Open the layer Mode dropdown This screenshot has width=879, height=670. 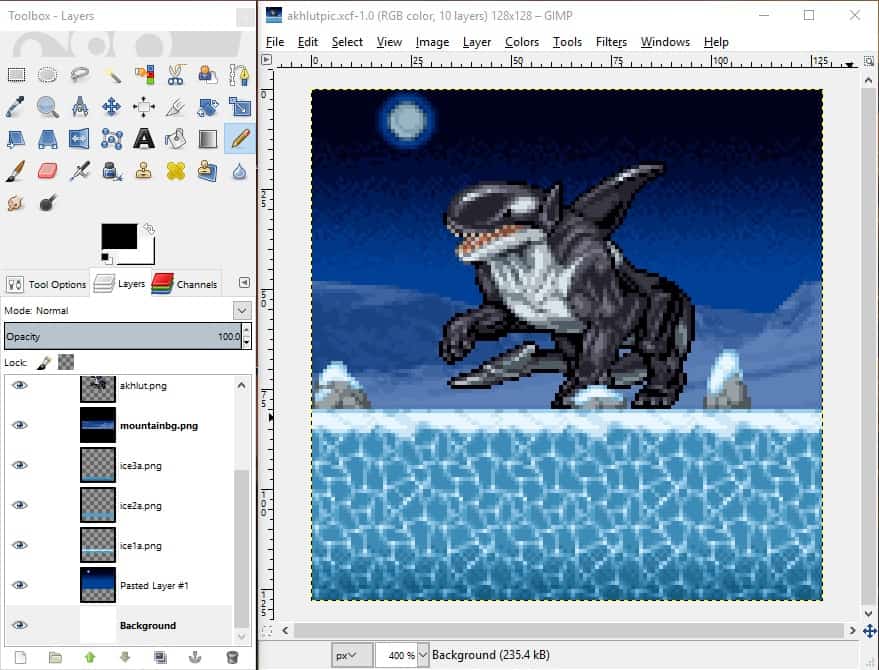pos(242,310)
